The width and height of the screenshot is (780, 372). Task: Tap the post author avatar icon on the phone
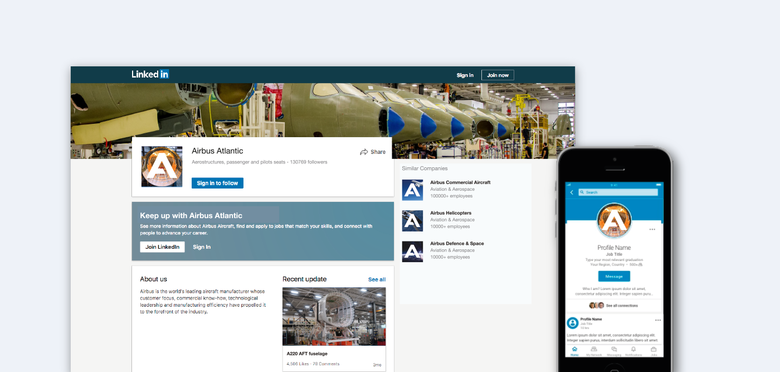tap(573, 323)
